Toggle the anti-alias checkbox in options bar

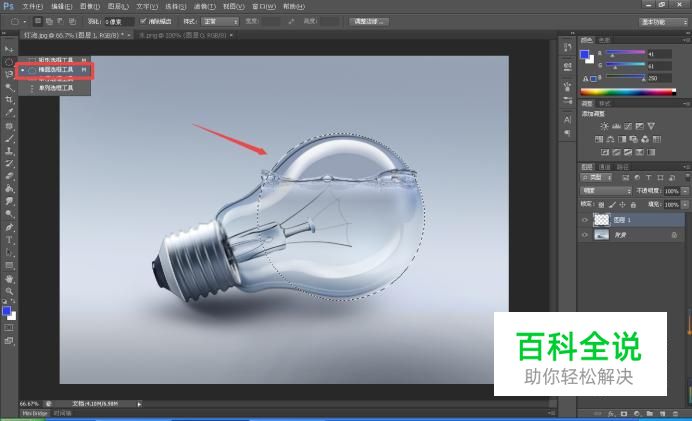(143, 21)
